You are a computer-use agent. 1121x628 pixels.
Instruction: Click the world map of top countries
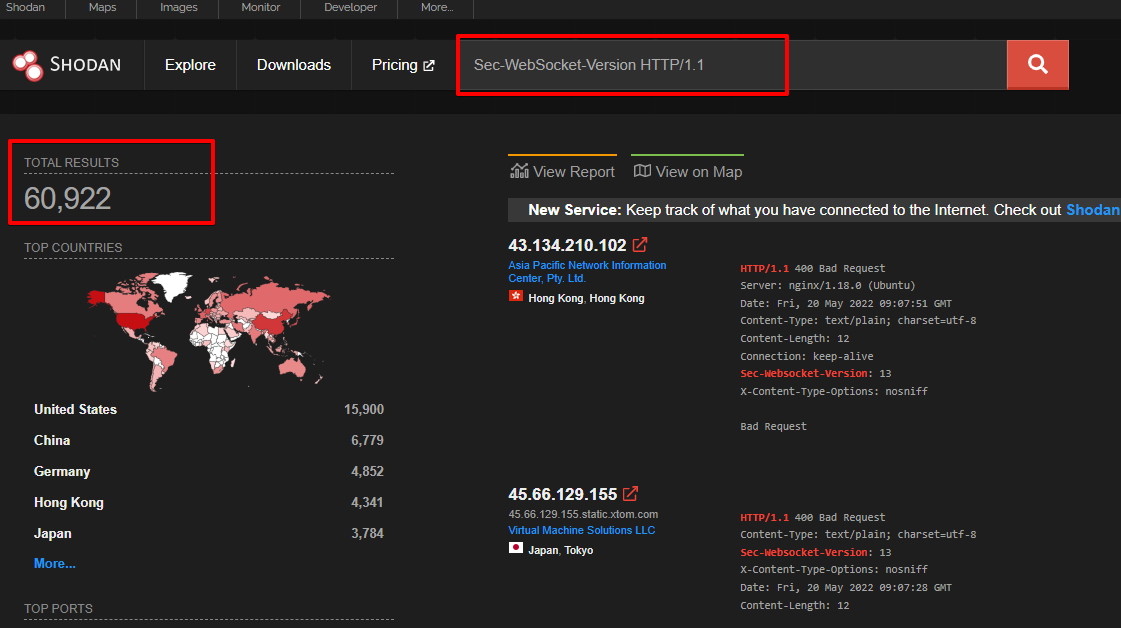(209, 331)
